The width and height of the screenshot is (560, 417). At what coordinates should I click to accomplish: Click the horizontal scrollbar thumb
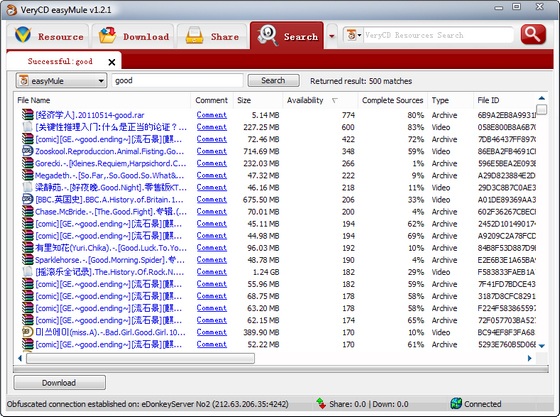click(x=140, y=358)
